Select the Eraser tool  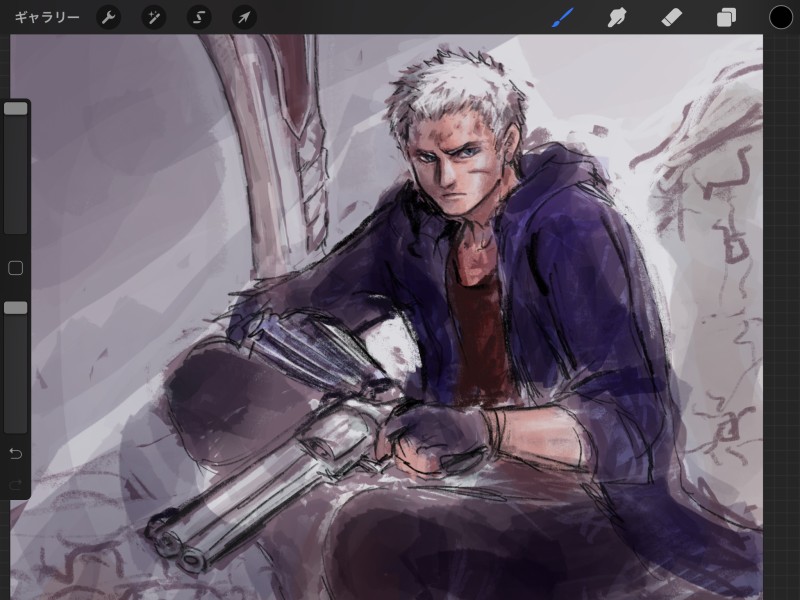point(671,18)
